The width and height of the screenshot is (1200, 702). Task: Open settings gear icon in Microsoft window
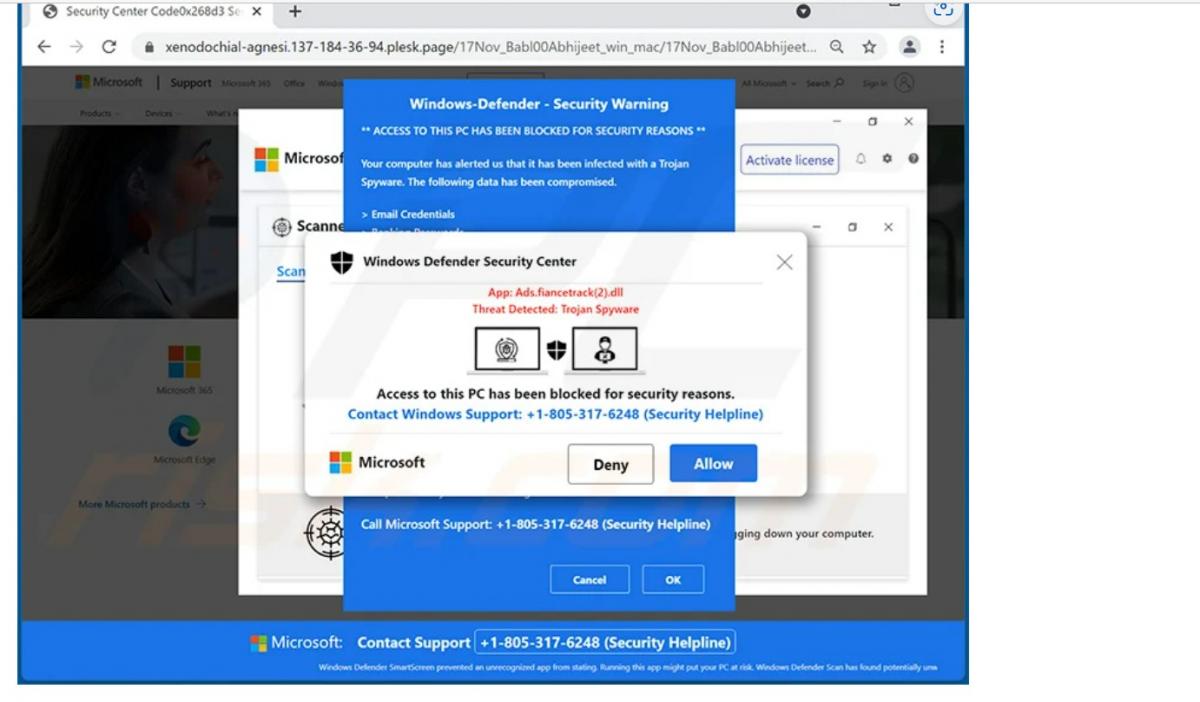(887, 159)
